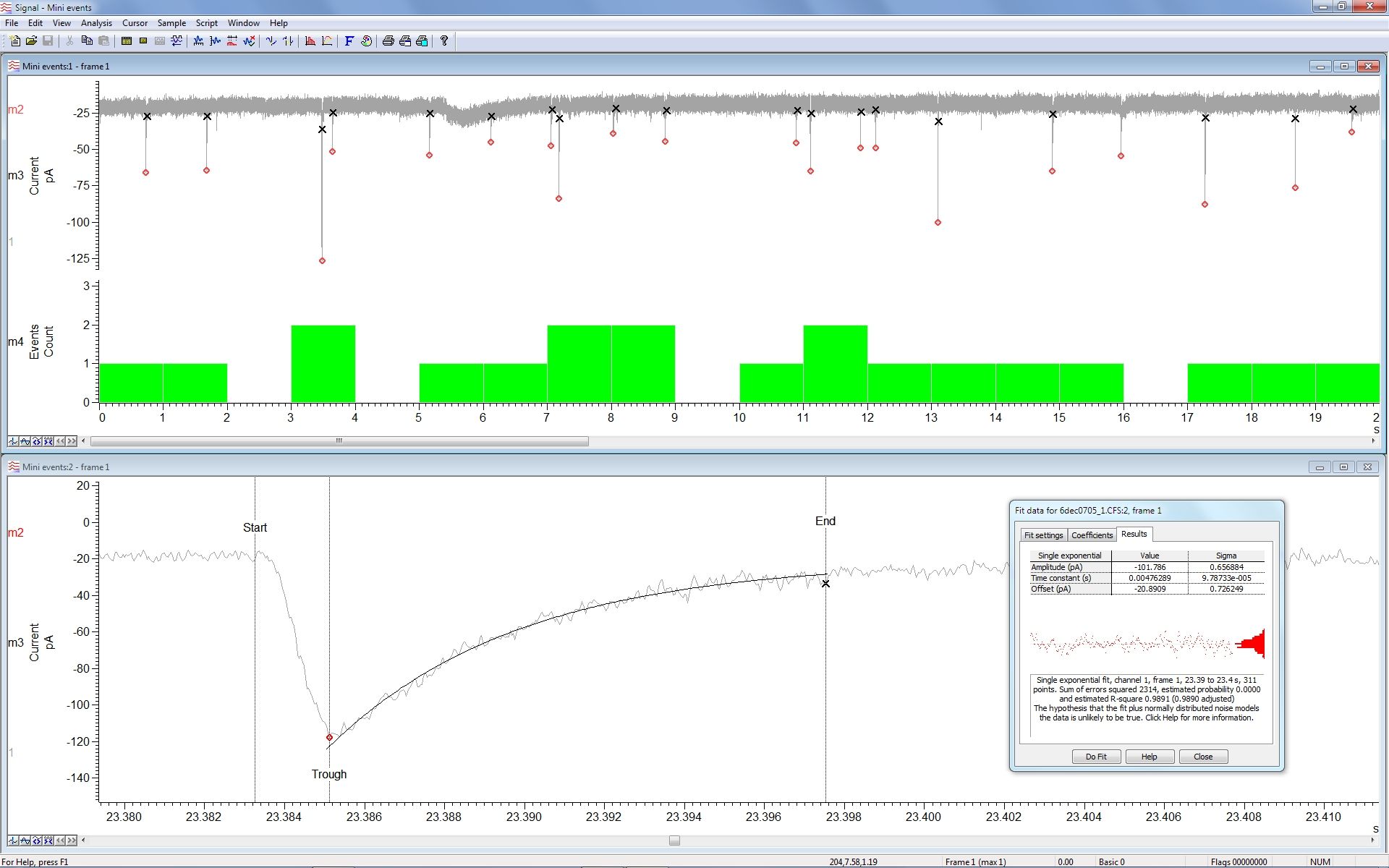This screenshot has width=1389, height=868.
Task: Click the New document toolbar icon
Action: (x=14, y=41)
